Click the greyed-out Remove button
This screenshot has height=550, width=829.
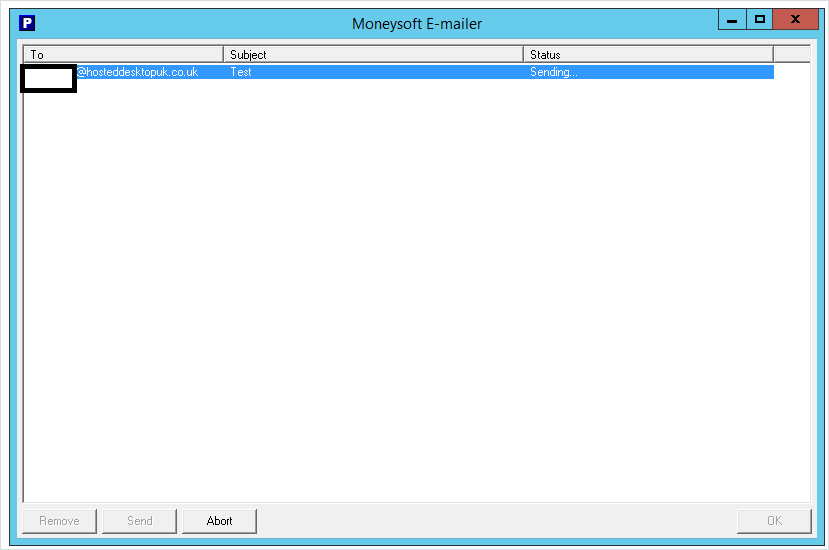(x=59, y=521)
